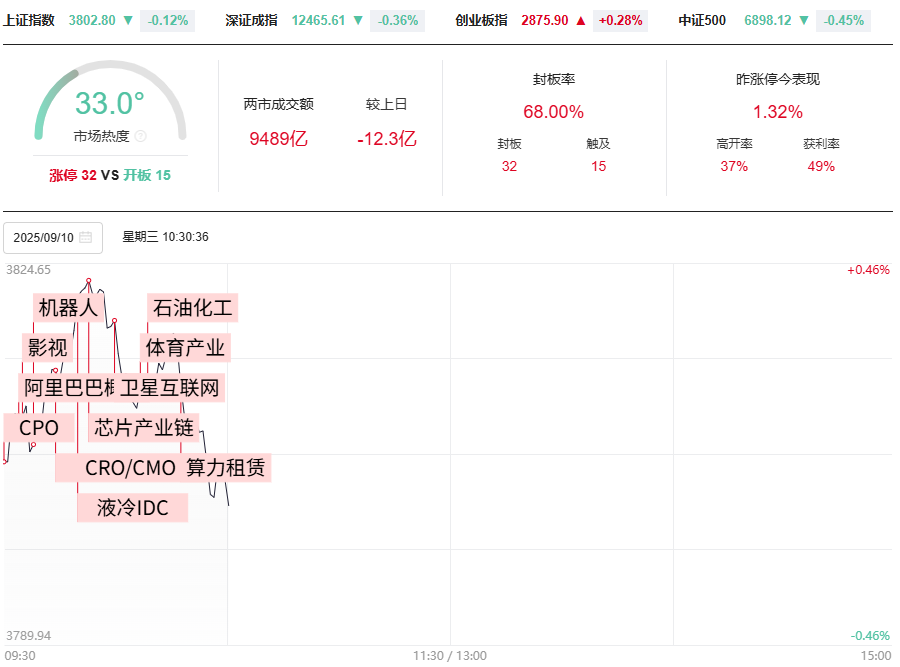
Task: Click the 涨停 32 count
Action: click(x=73, y=175)
